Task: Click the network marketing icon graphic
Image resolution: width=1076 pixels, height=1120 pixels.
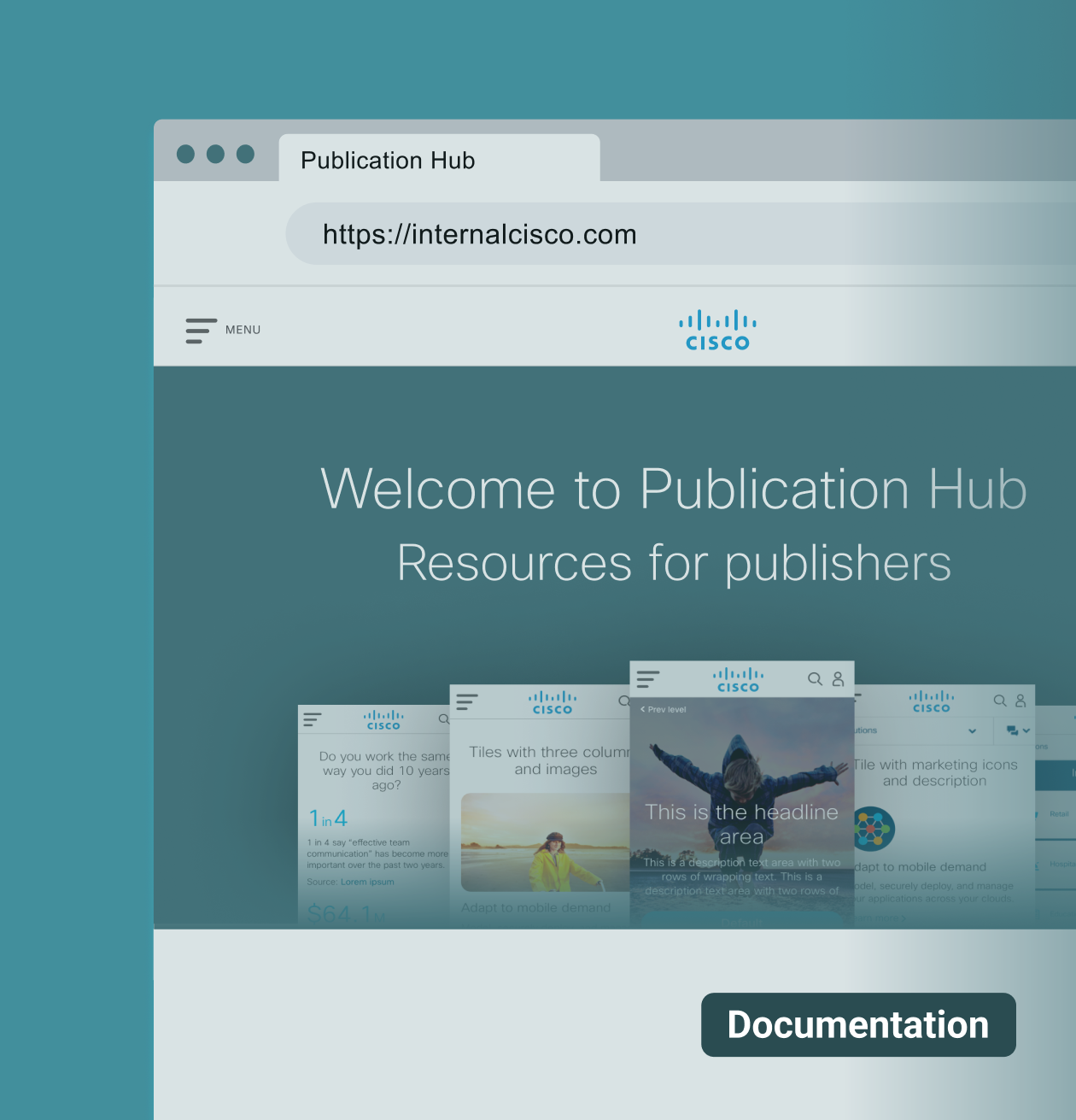Action: click(x=873, y=828)
